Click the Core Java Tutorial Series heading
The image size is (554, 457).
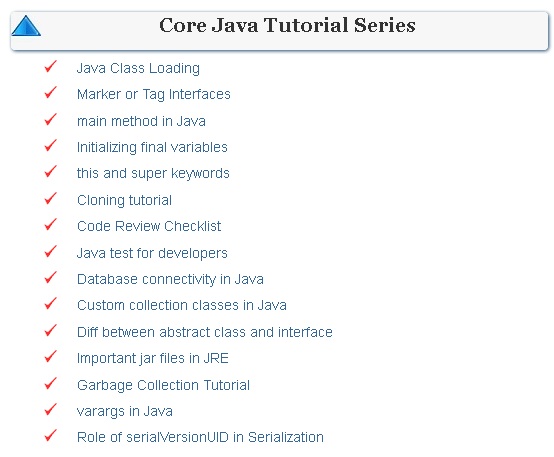(x=287, y=25)
